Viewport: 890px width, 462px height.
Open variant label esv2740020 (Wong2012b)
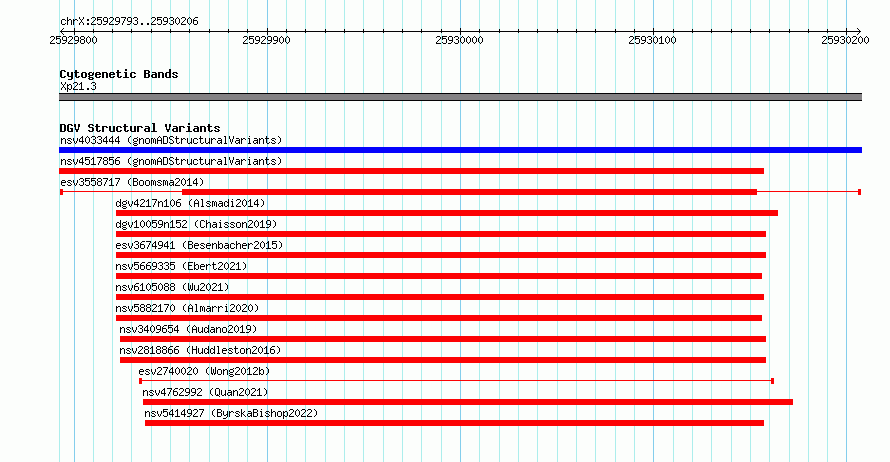pyautogui.click(x=204, y=371)
